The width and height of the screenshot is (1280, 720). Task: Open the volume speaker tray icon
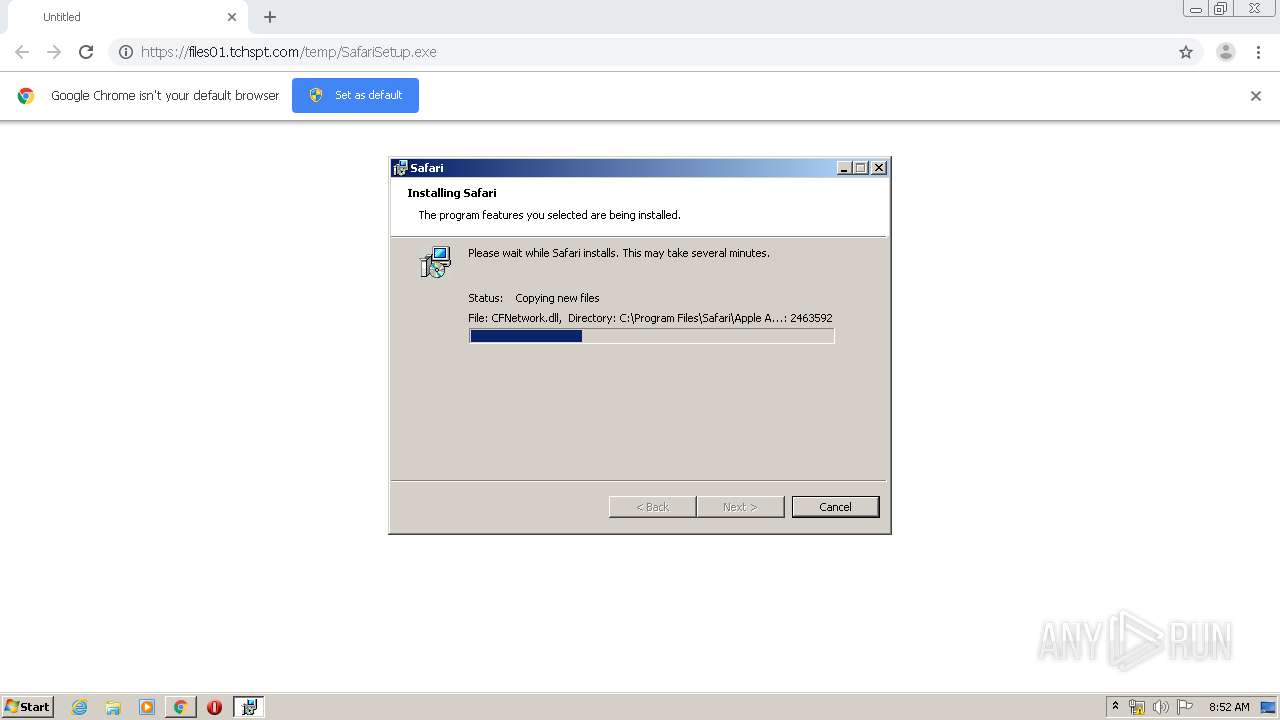point(1160,707)
